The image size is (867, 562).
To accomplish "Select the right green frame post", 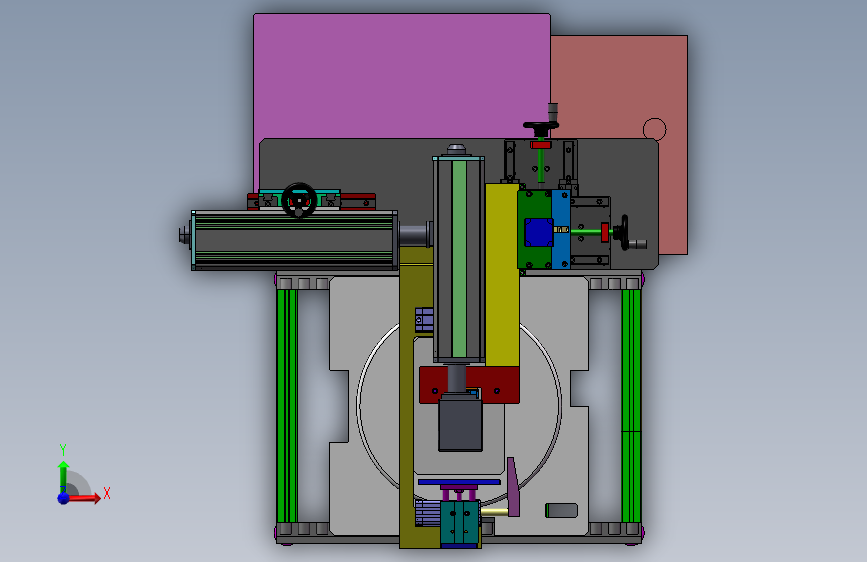I will click(631, 405).
